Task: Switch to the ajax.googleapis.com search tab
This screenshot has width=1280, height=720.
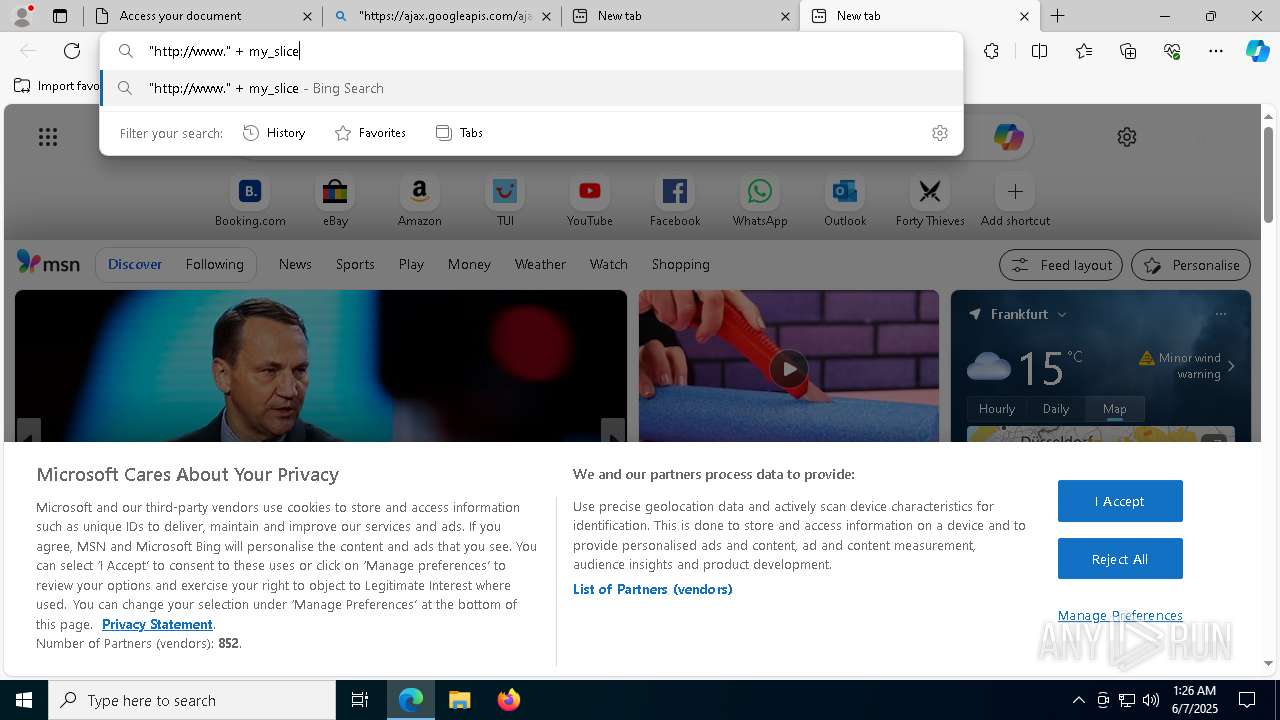Action: [442, 16]
